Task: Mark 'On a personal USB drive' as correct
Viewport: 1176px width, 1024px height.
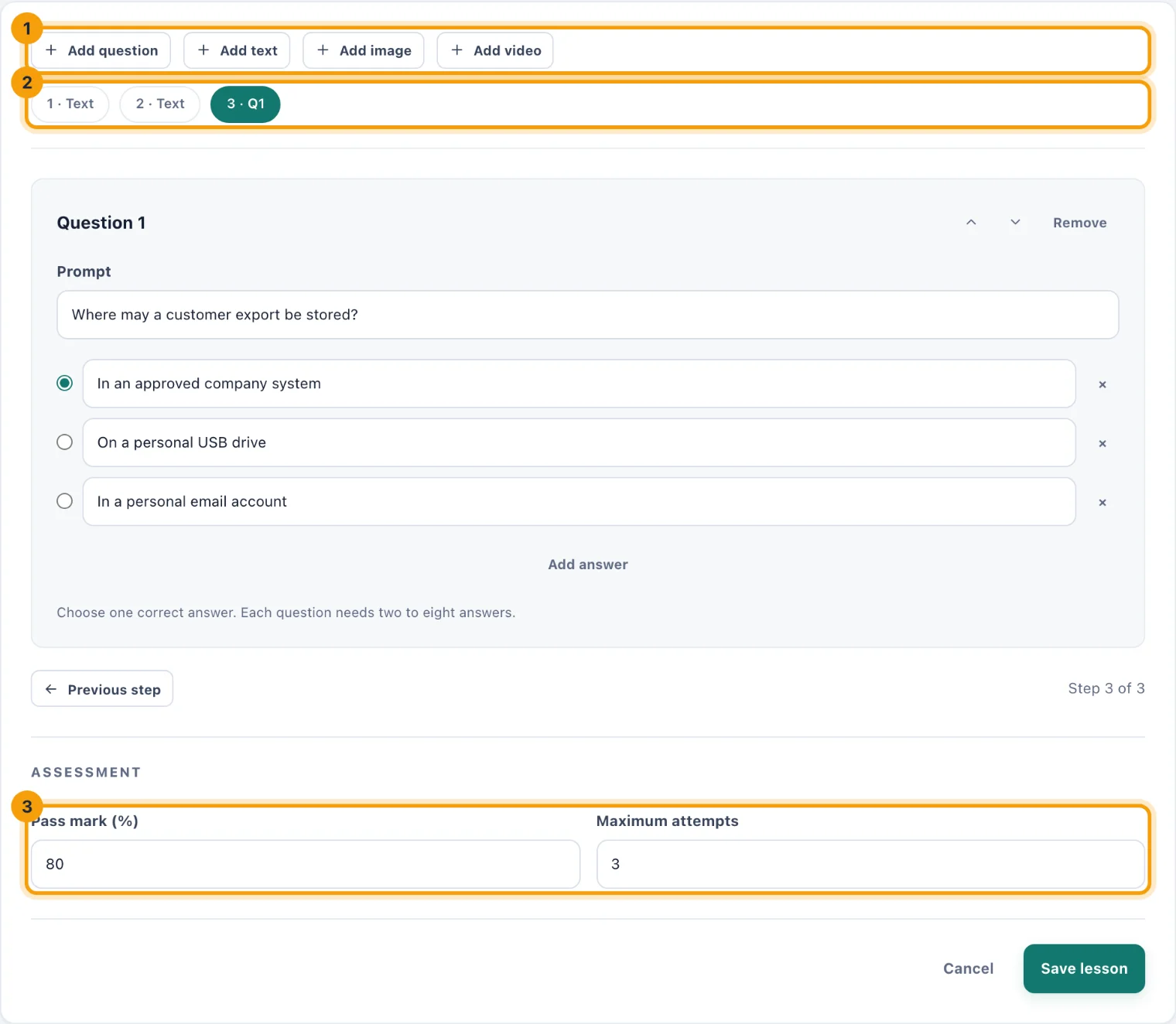Action: coord(65,442)
